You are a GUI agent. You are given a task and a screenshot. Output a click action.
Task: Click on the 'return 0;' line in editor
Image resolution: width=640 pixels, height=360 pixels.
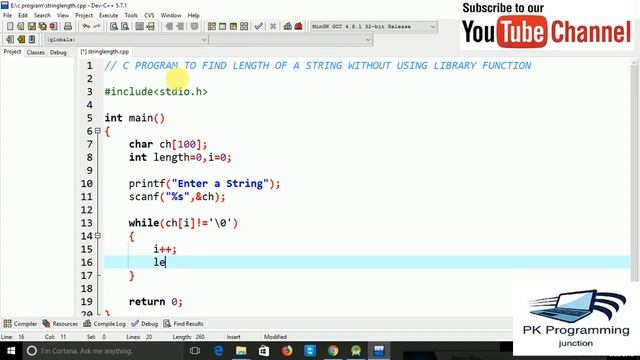156,302
